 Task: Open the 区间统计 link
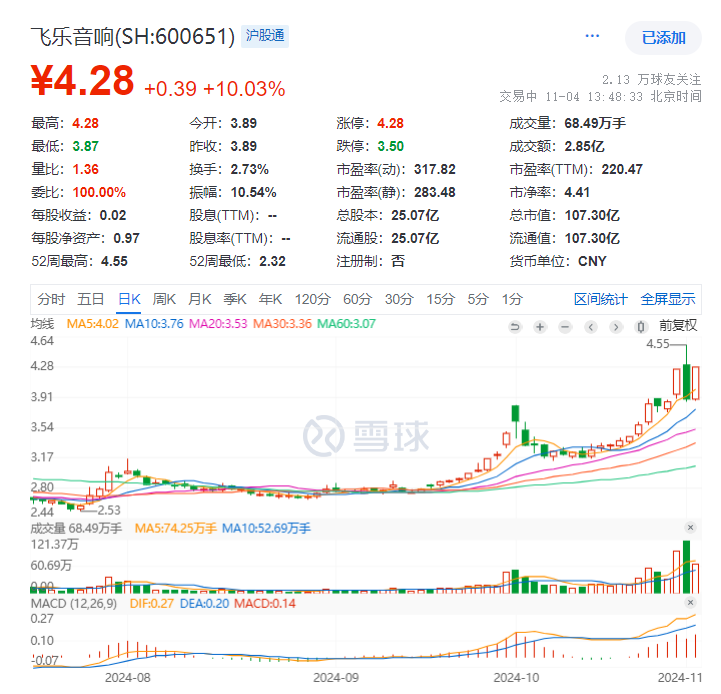pos(601,299)
